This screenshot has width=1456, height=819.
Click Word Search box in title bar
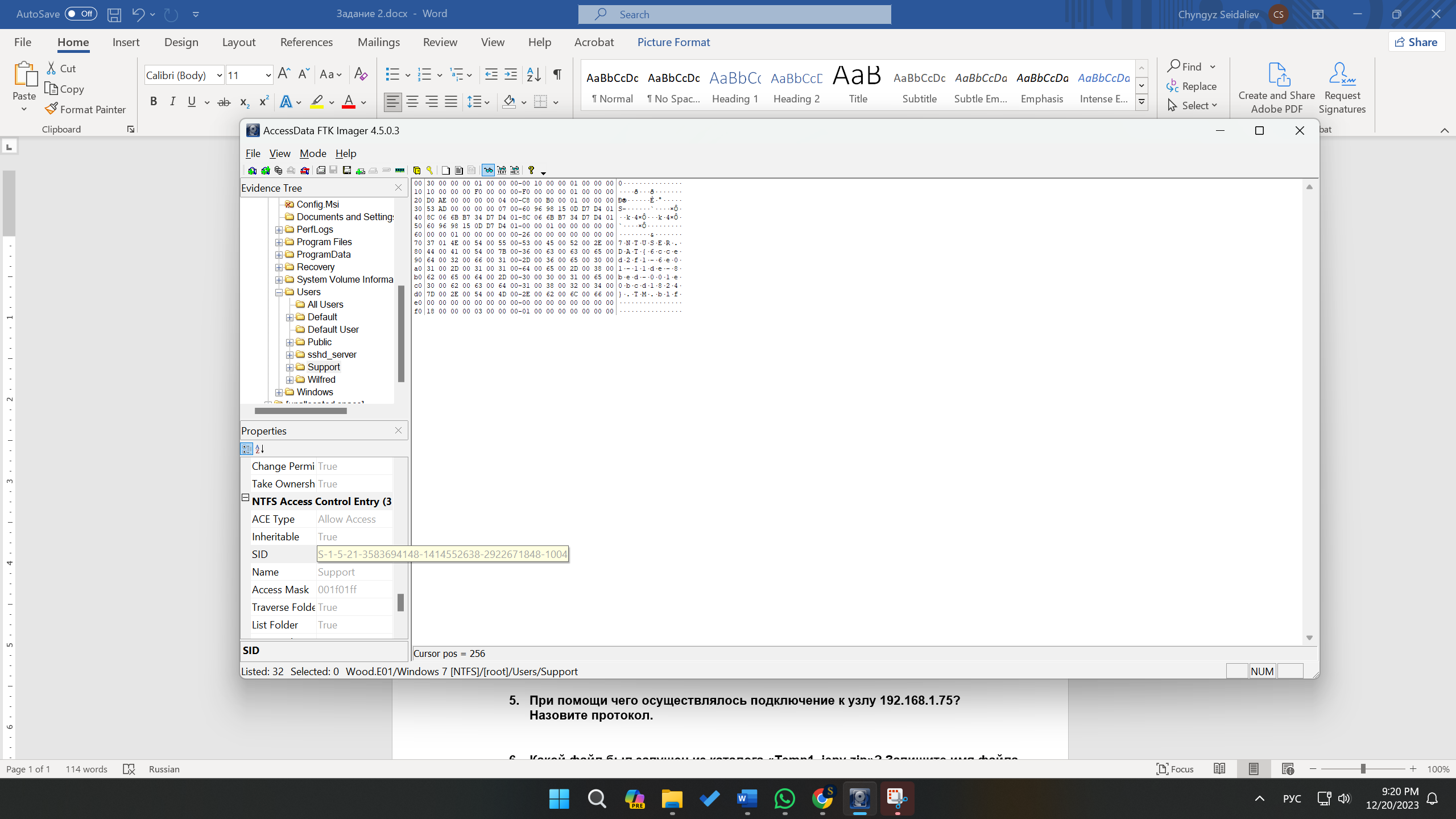(x=734, y=14)
